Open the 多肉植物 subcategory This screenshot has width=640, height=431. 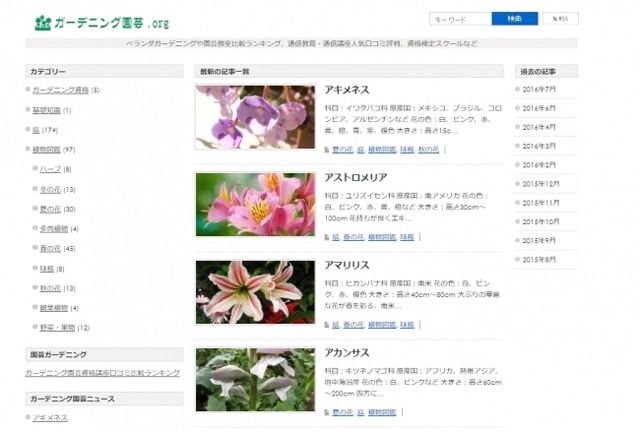coord(54,229)
